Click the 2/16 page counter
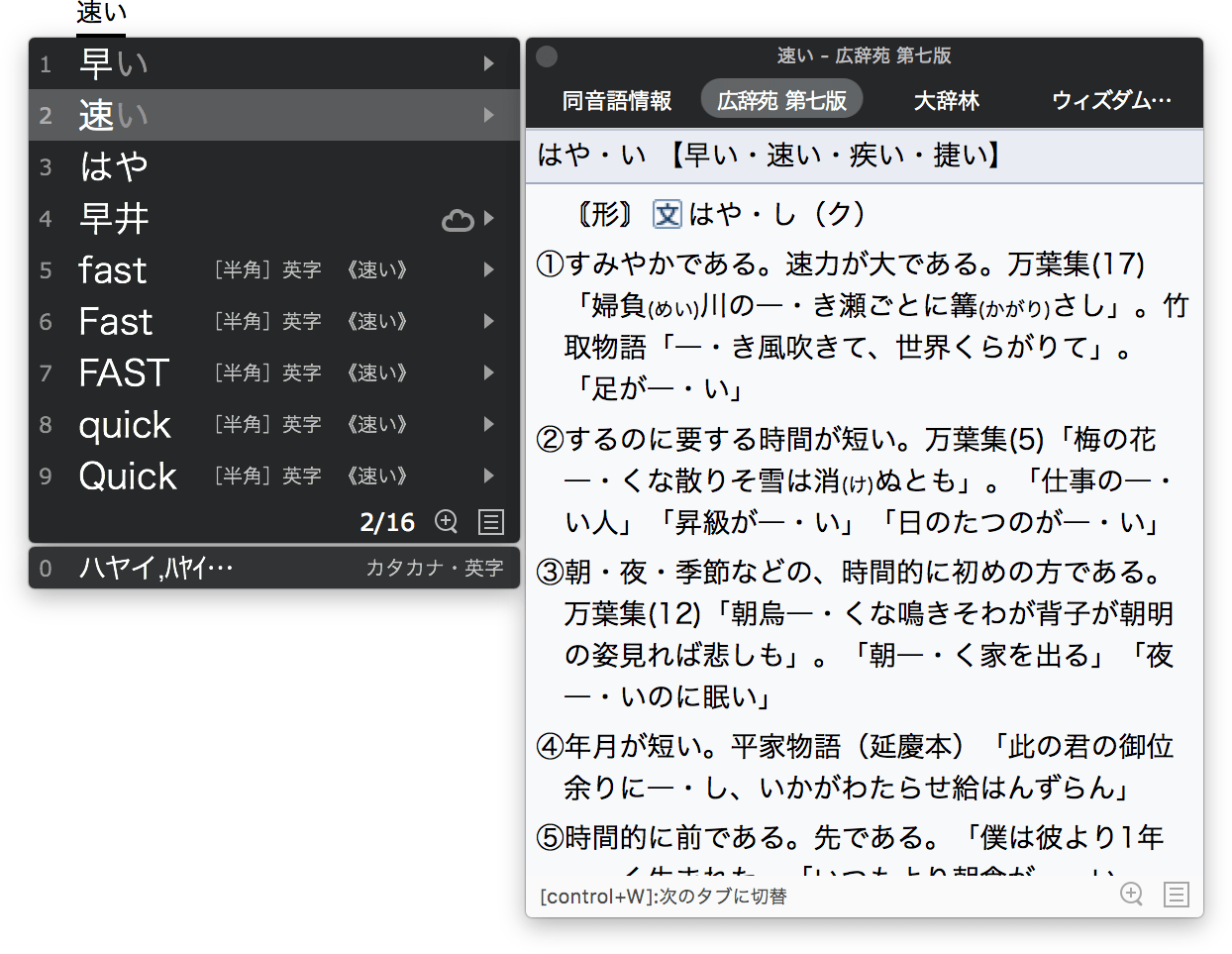The image size is (1232, 954). (x=387, y=522)
